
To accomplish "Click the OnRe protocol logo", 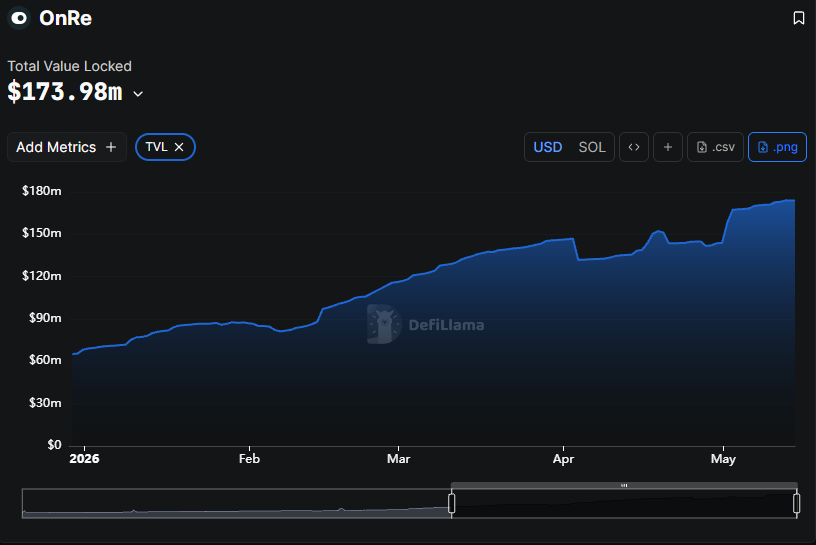I will tap(19, 18).
